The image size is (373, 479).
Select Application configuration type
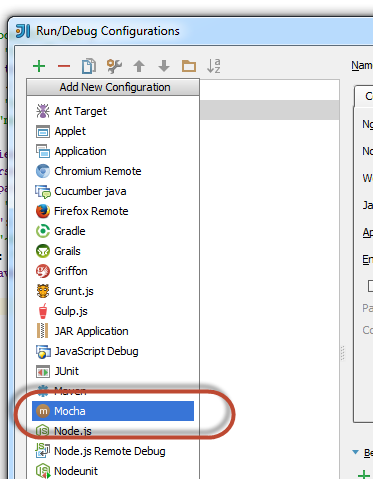point(113,151)
